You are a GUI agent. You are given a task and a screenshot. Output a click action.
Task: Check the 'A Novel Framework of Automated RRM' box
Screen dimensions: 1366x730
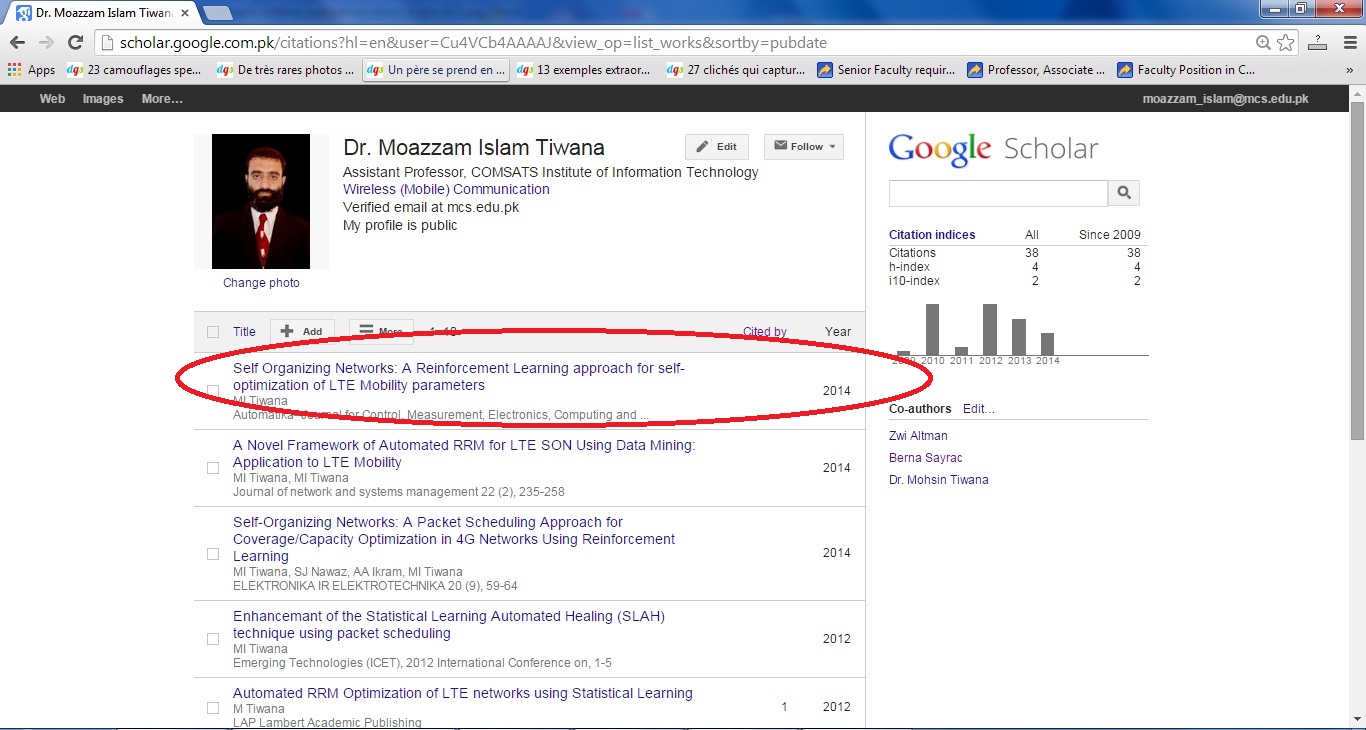click(x=213, y=468)
